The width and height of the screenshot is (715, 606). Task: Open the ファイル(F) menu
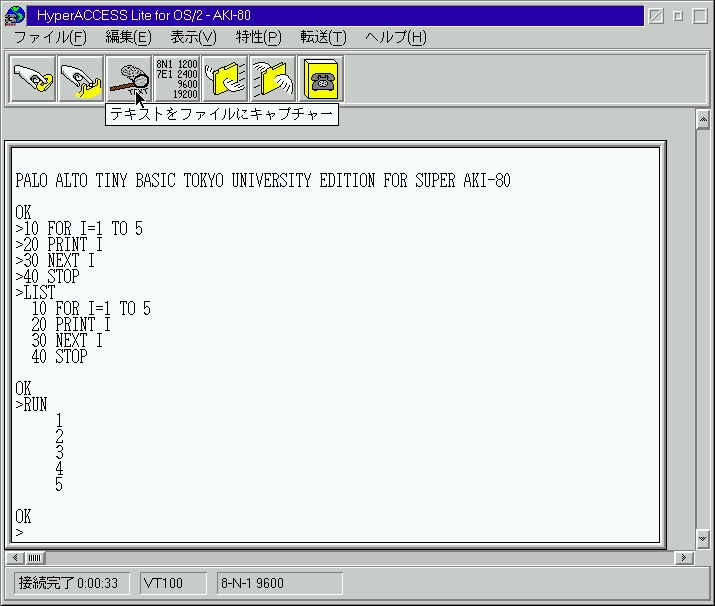point(50,37)
